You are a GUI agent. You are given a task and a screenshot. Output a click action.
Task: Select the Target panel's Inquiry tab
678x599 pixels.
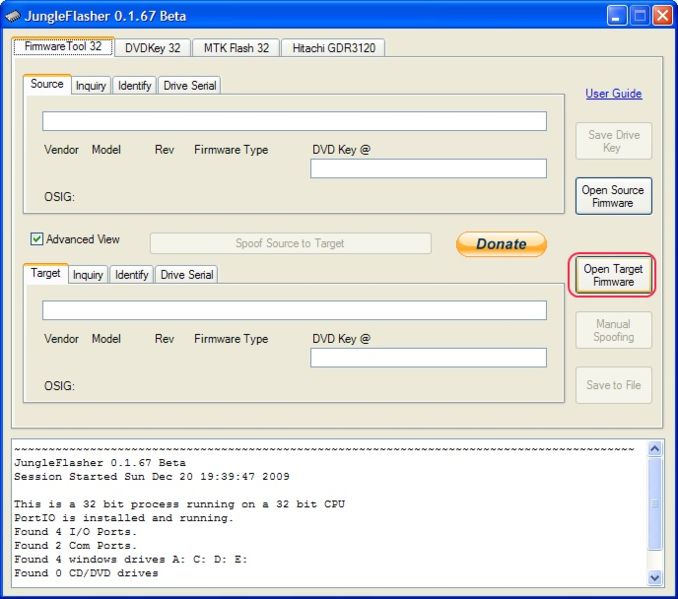pos(88,275)
